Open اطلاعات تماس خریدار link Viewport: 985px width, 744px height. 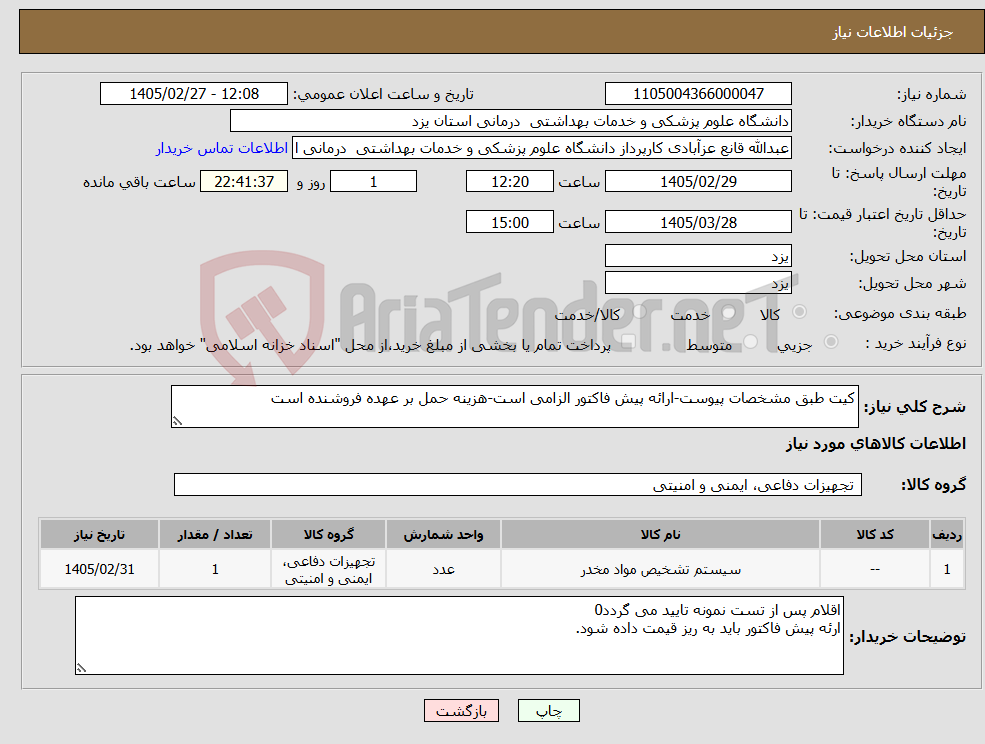coord(222,148)
